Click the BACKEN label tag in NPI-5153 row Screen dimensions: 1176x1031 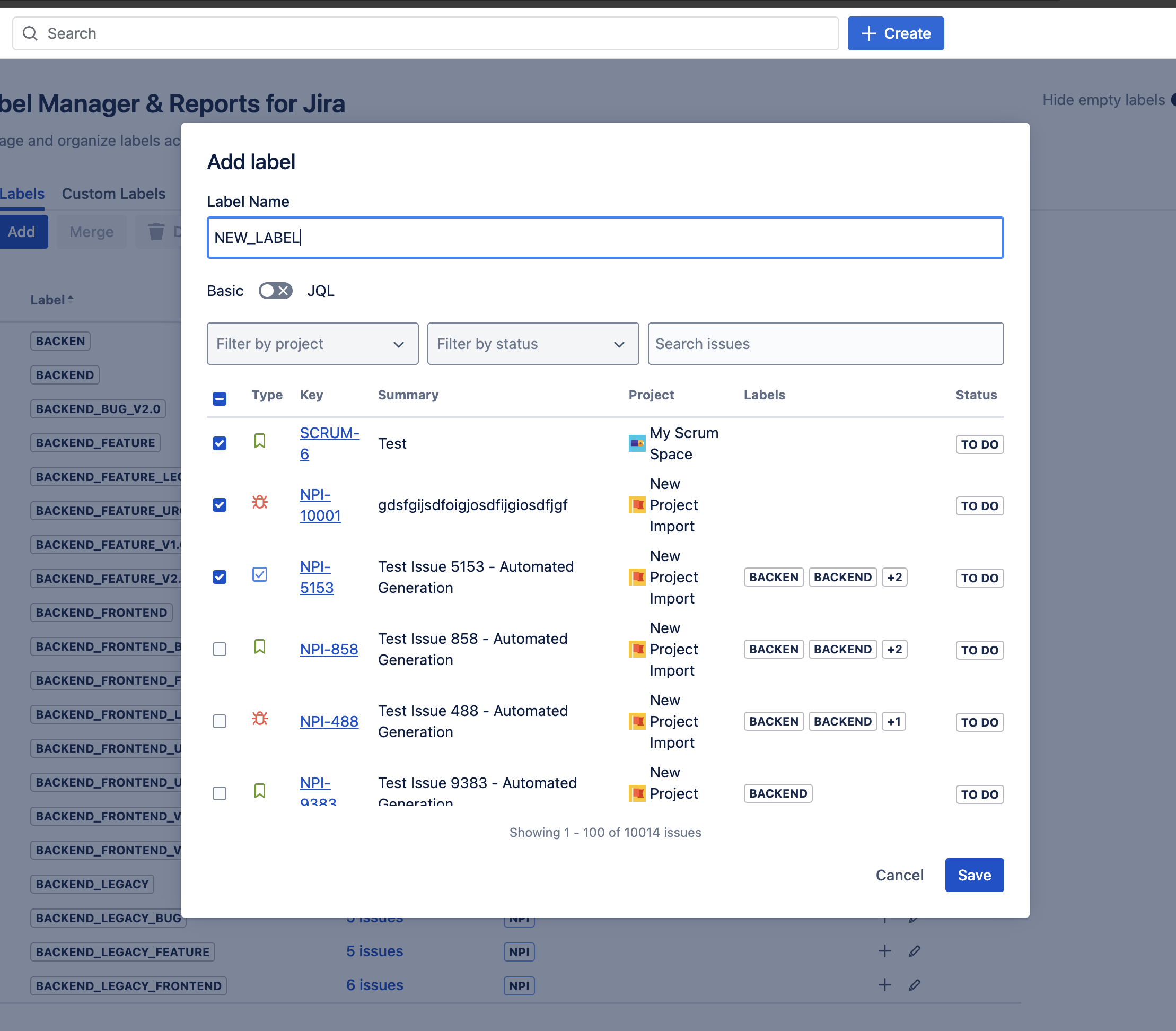click(774, 577)
